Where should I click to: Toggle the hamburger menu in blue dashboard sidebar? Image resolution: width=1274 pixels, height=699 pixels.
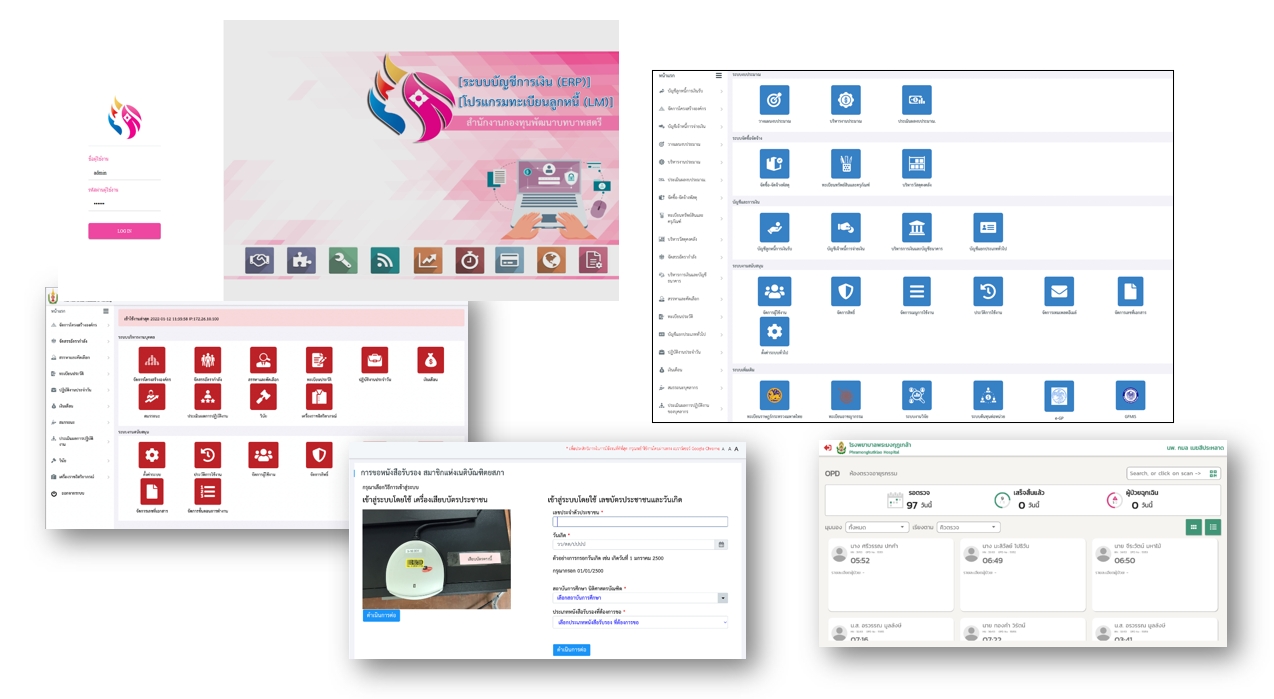718,75
